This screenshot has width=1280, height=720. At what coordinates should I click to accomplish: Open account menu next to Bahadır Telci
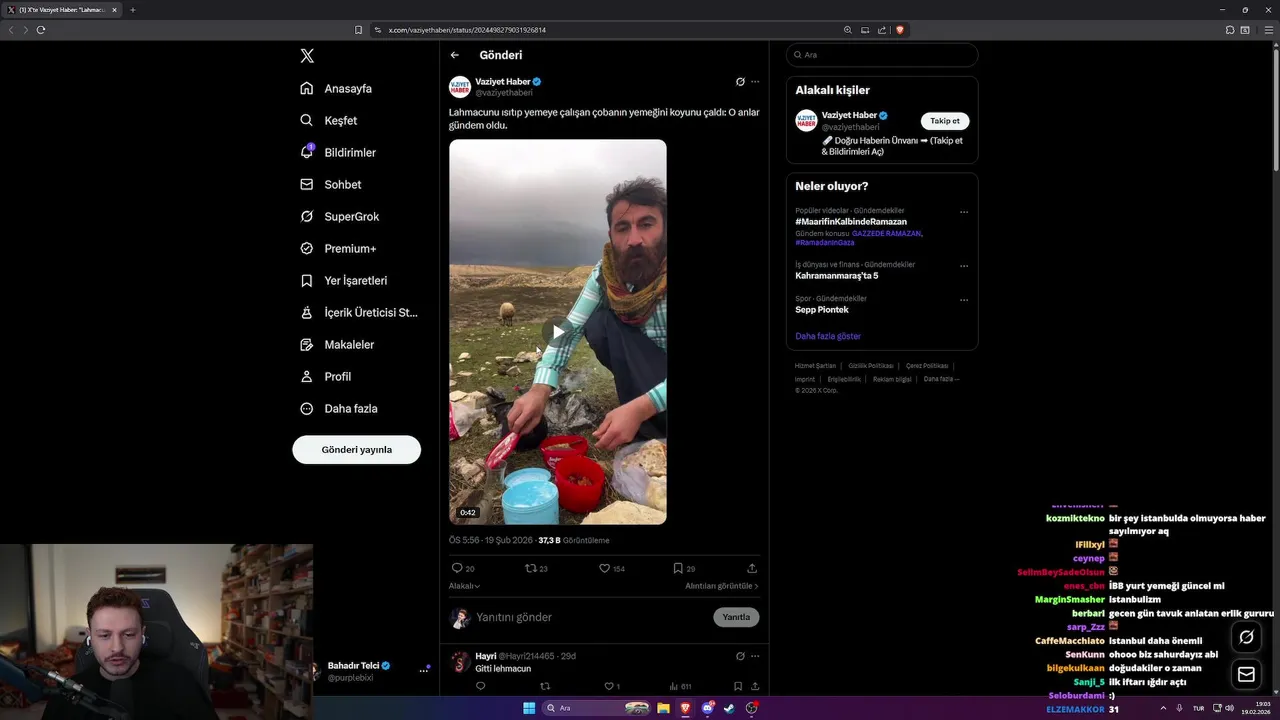[424, 670]
